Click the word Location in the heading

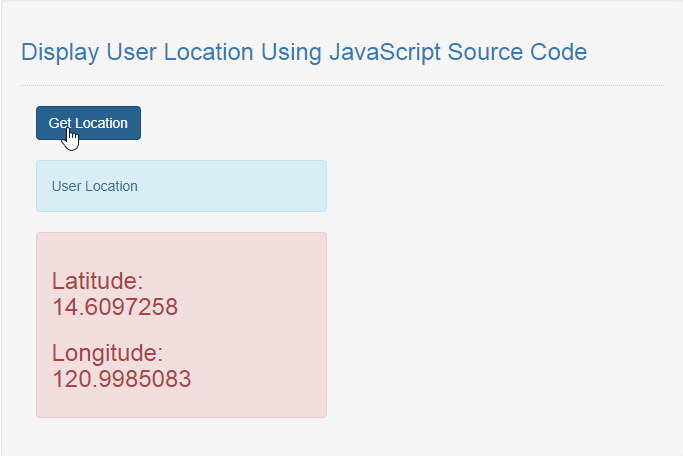click(x=208, y=52)
